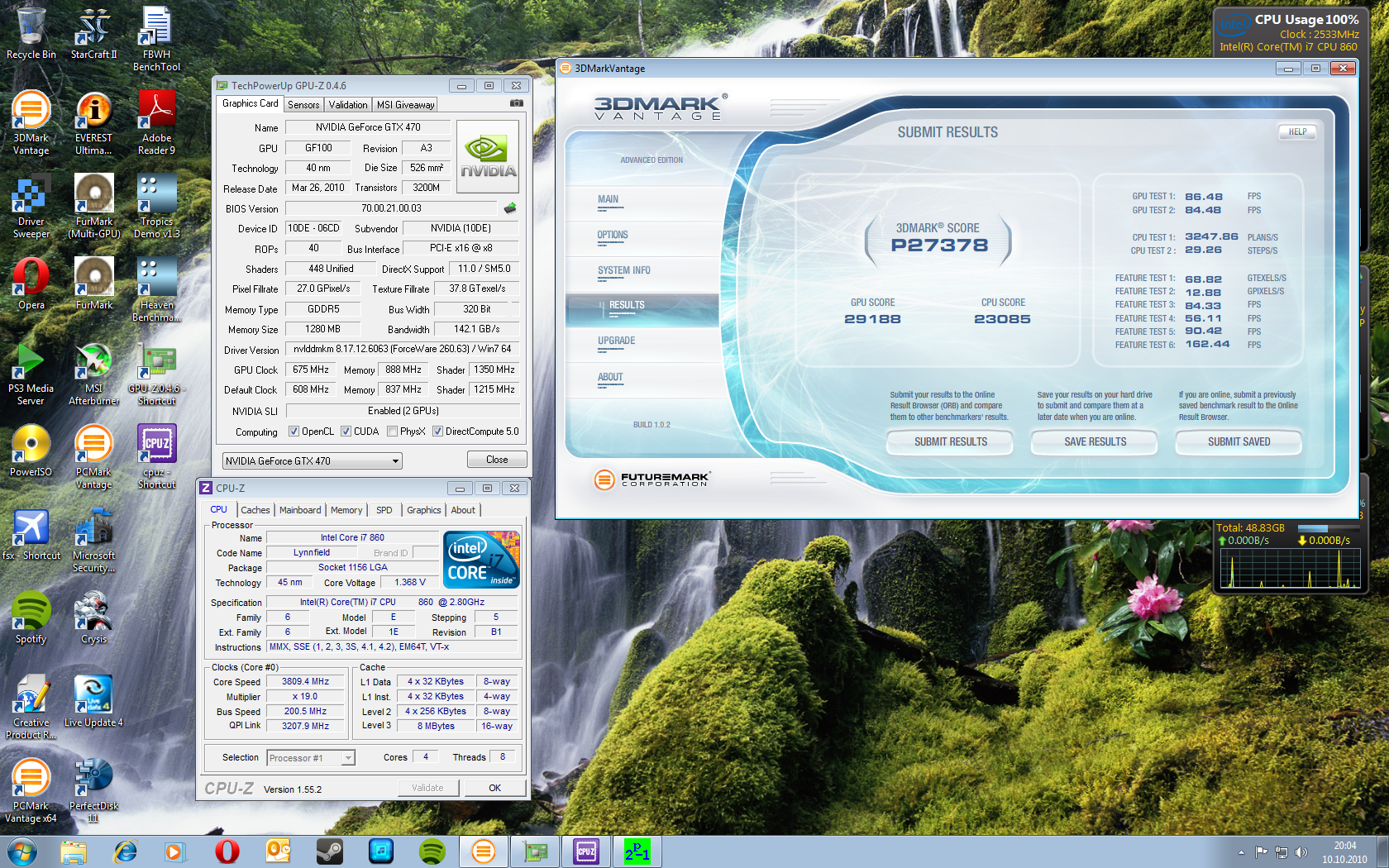The image size is (1389, 868).
Task: Open SYSTEM INFO in 3DMark Vantage
Action: 642,274
